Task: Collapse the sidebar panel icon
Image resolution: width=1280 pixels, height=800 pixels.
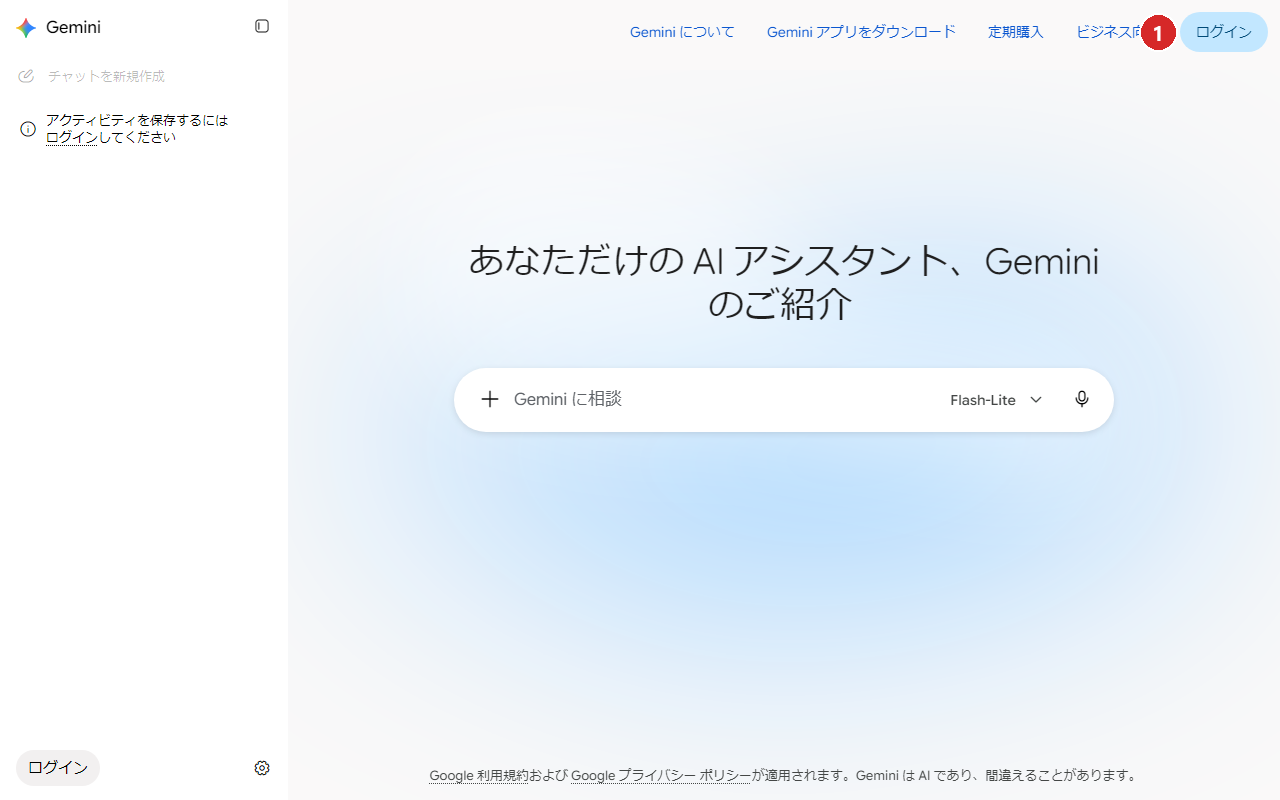Action: coord(262,26)
